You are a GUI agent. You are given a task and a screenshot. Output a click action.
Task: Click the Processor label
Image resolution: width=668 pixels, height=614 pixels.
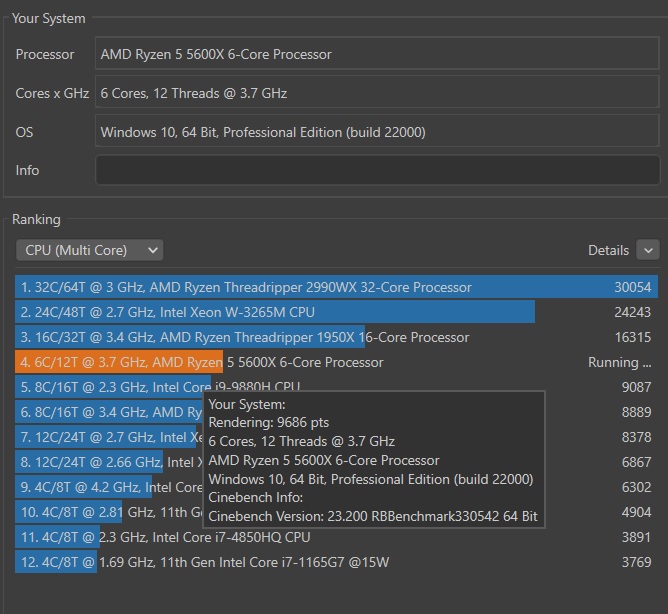point(45,54)
